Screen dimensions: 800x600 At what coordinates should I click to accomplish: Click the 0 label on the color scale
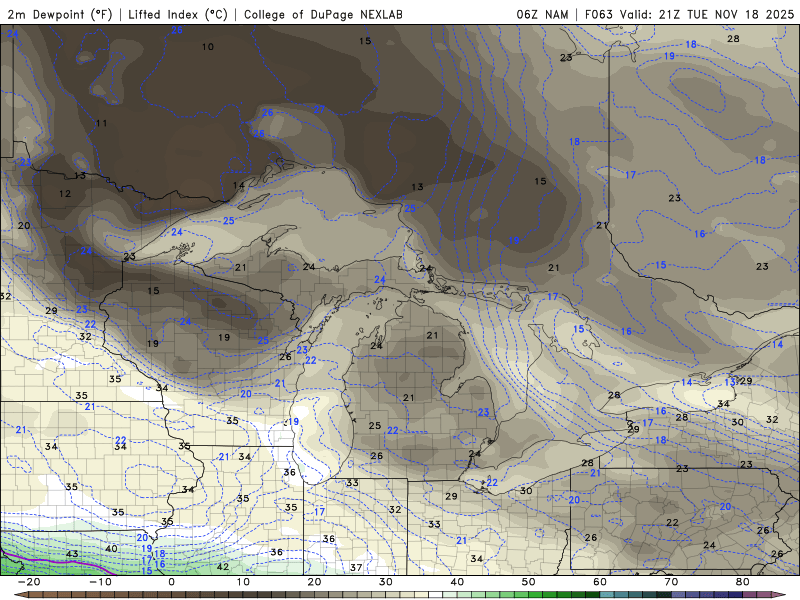pyautogui.click(x=171, y=582)
